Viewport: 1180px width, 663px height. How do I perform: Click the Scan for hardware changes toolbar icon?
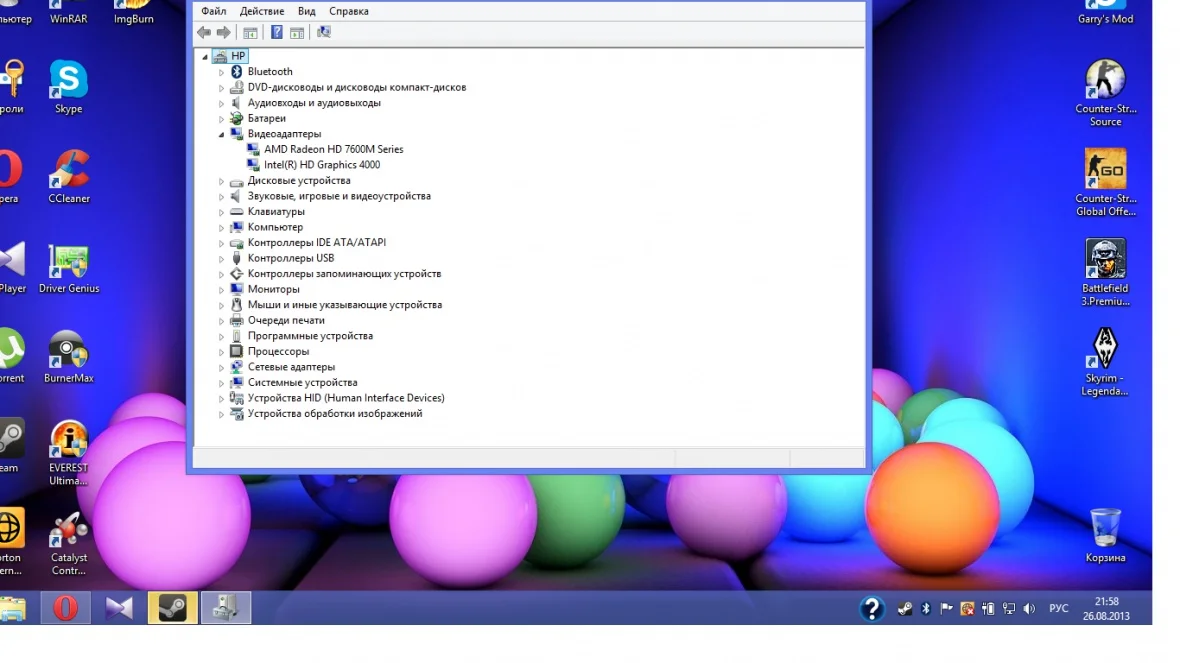pos(323,33)
